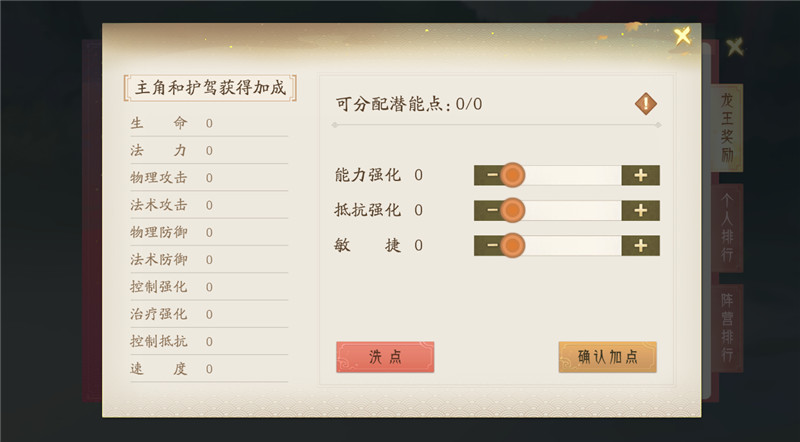Decrease 敏捷 with minus button

pos(492,245)
